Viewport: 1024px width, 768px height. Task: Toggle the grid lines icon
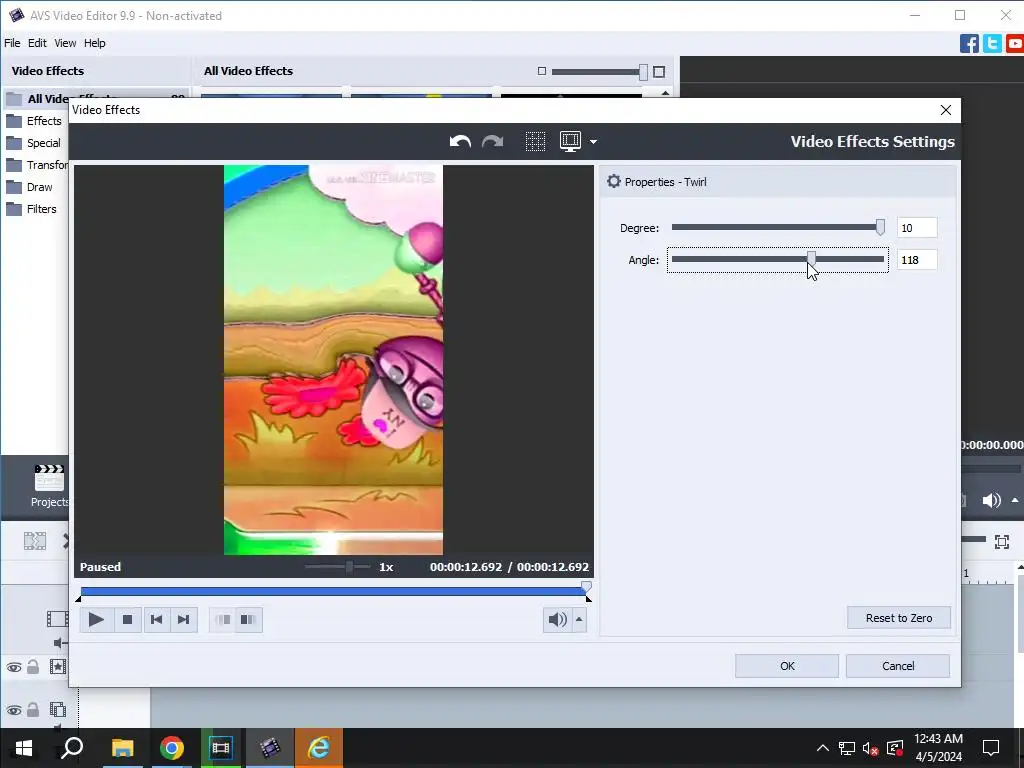tap(536, 142)
